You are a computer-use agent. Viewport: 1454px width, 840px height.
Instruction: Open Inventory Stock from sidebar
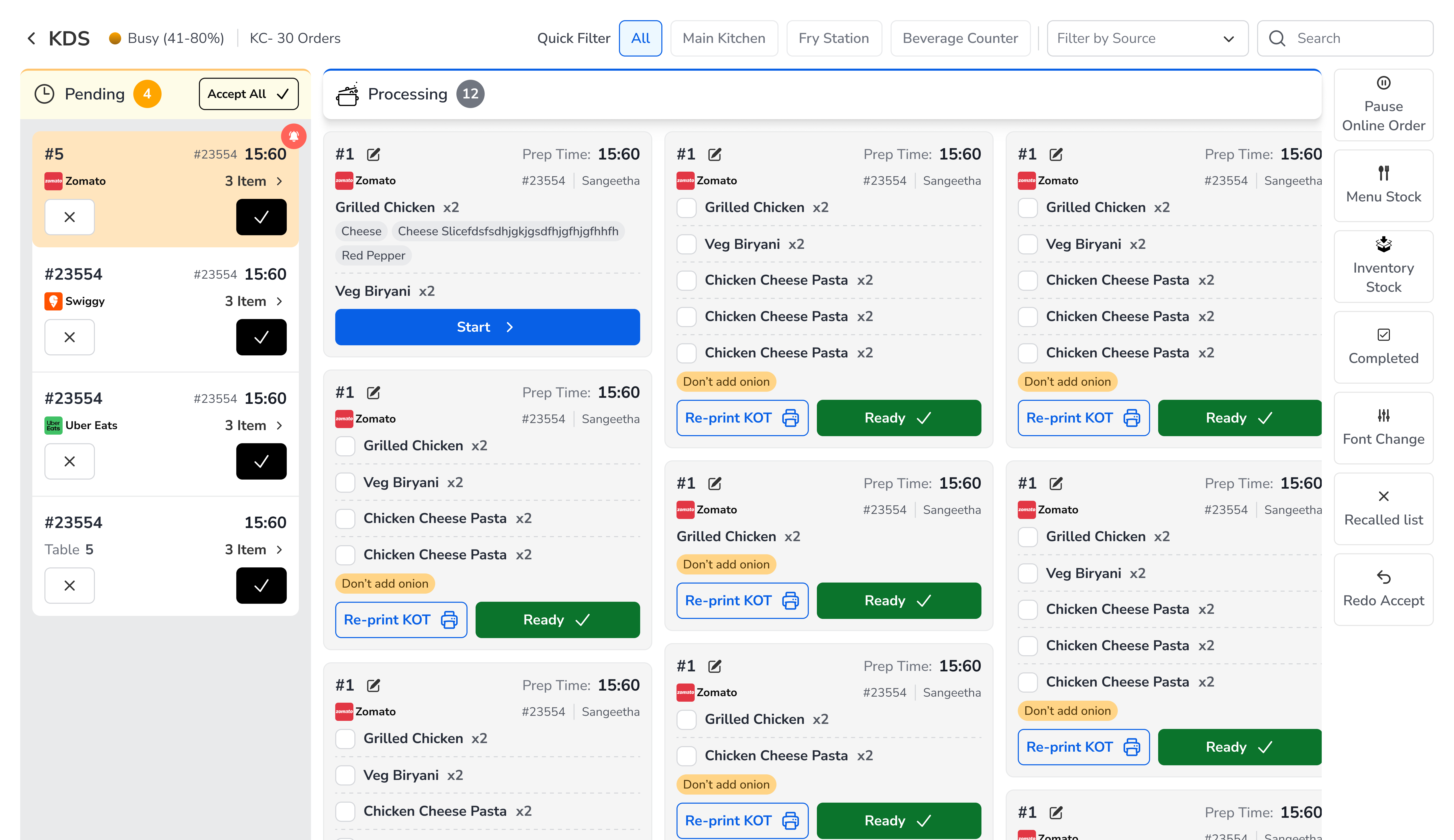1383,267
